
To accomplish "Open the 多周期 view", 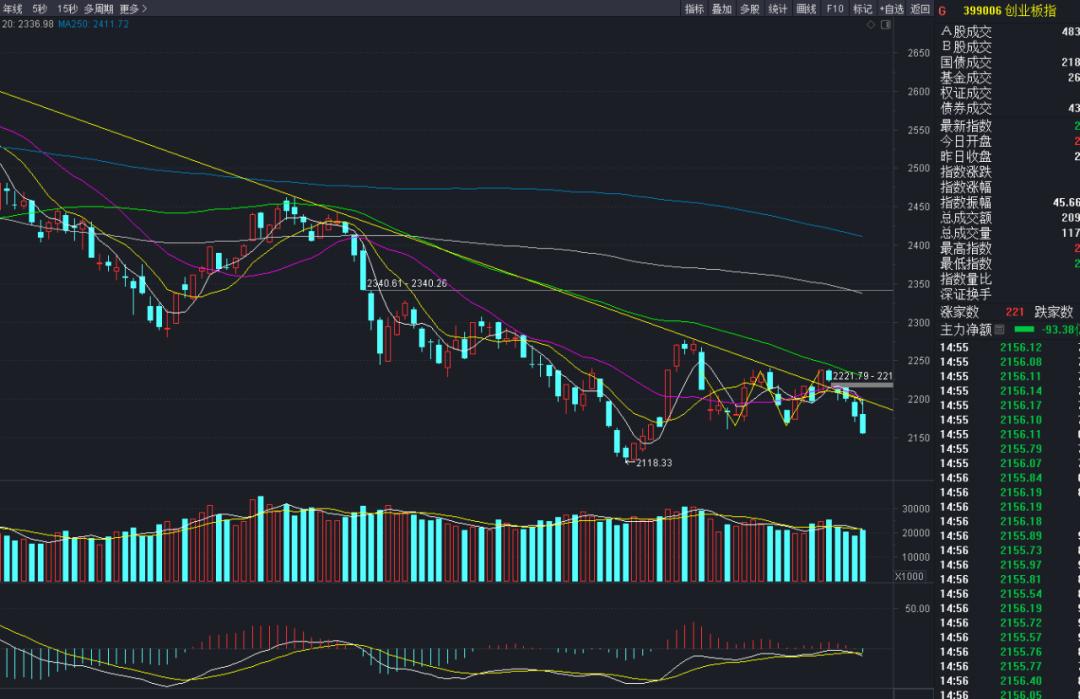I will pos(98,9).
